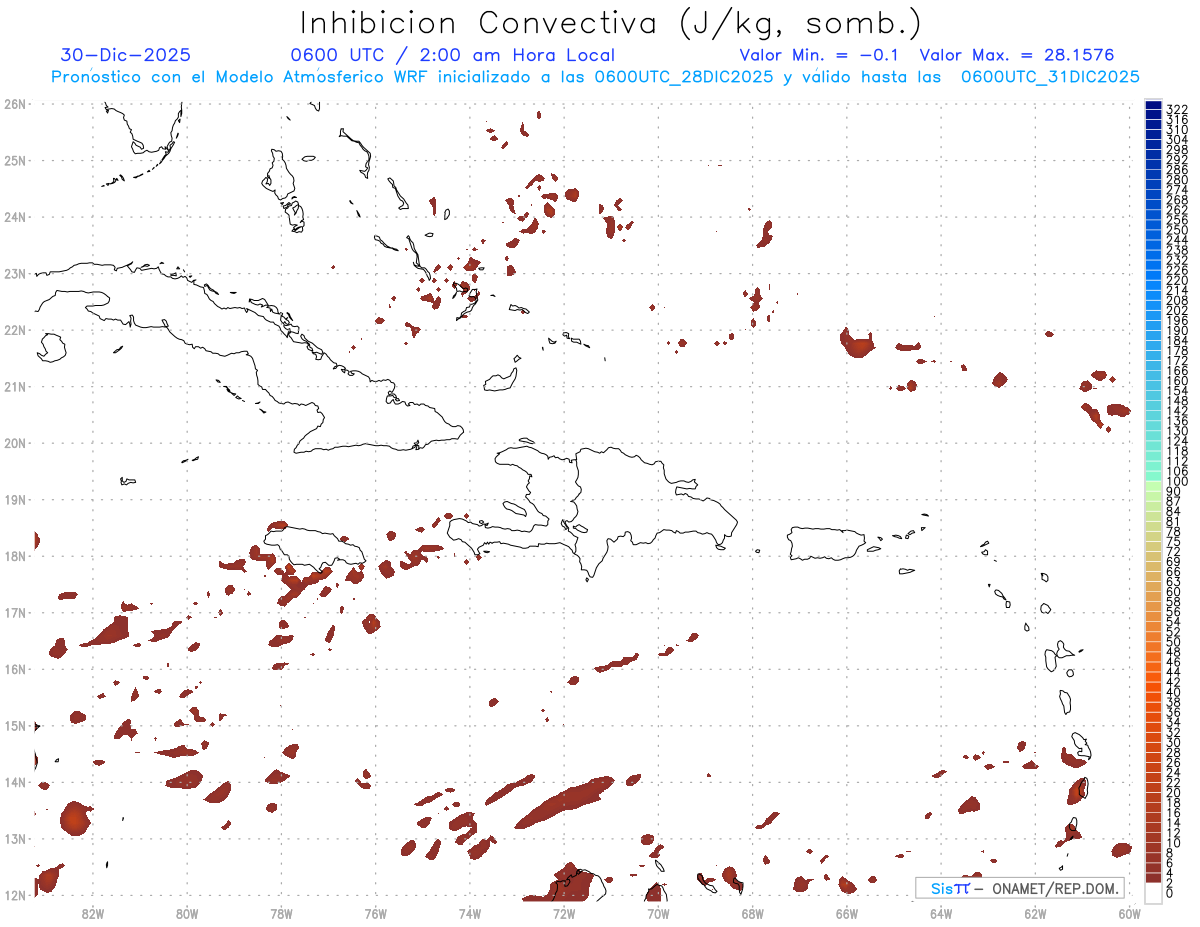Click the "Pronostico con el Modelo Atmosferico WRF" subtitle line

point(595,77)
